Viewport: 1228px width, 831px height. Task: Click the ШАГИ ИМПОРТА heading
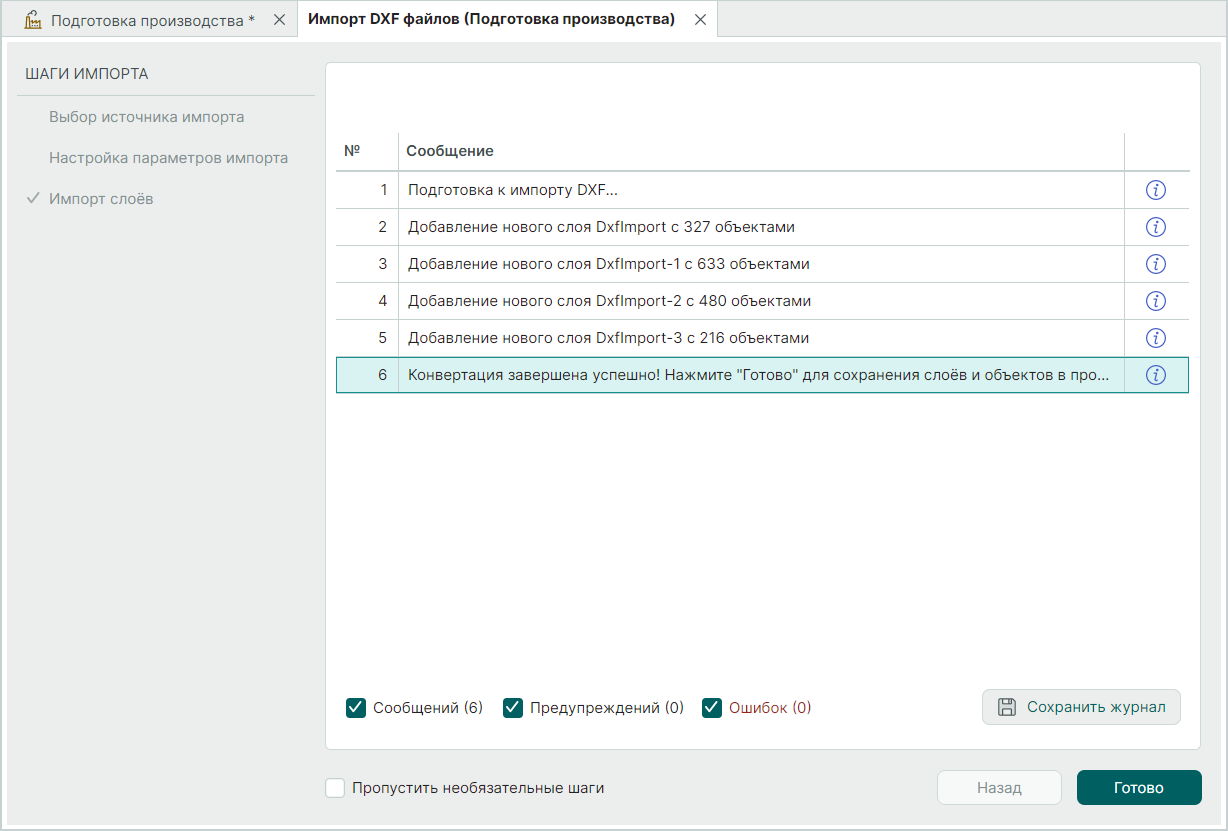87,74
